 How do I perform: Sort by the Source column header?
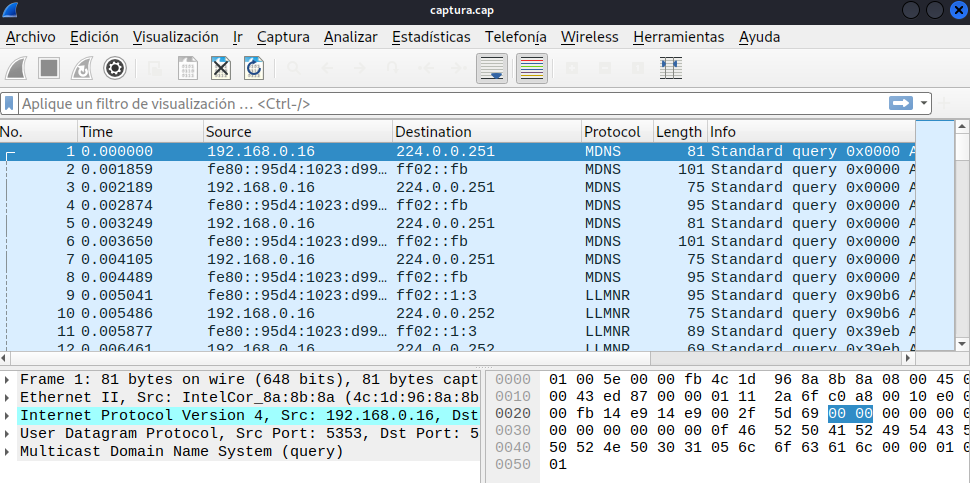(298, 132)
